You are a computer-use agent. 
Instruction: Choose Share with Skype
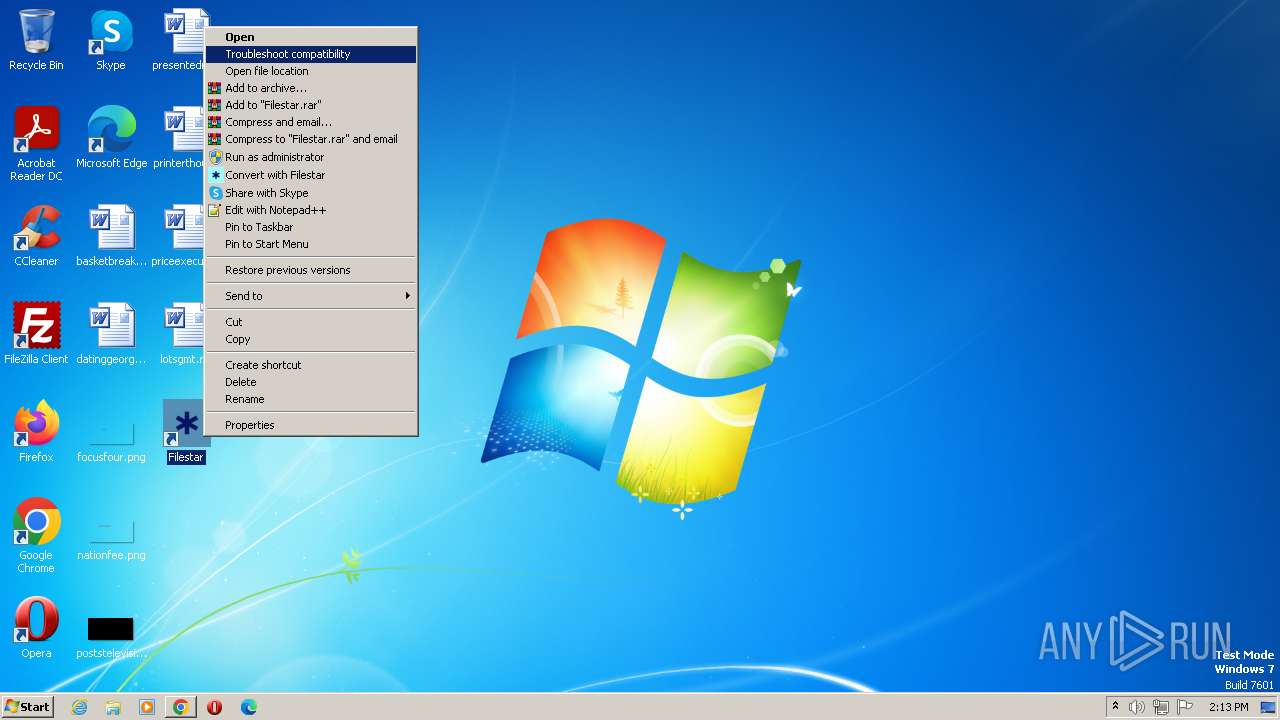click(x=311, y=193)
